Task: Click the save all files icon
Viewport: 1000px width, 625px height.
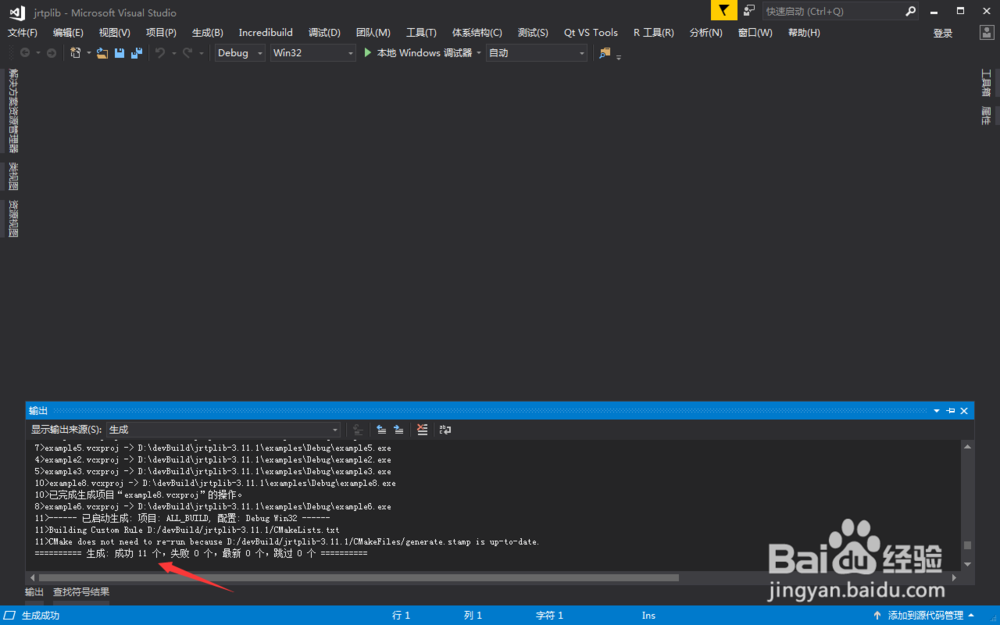Action: click(x=136, y=53)
